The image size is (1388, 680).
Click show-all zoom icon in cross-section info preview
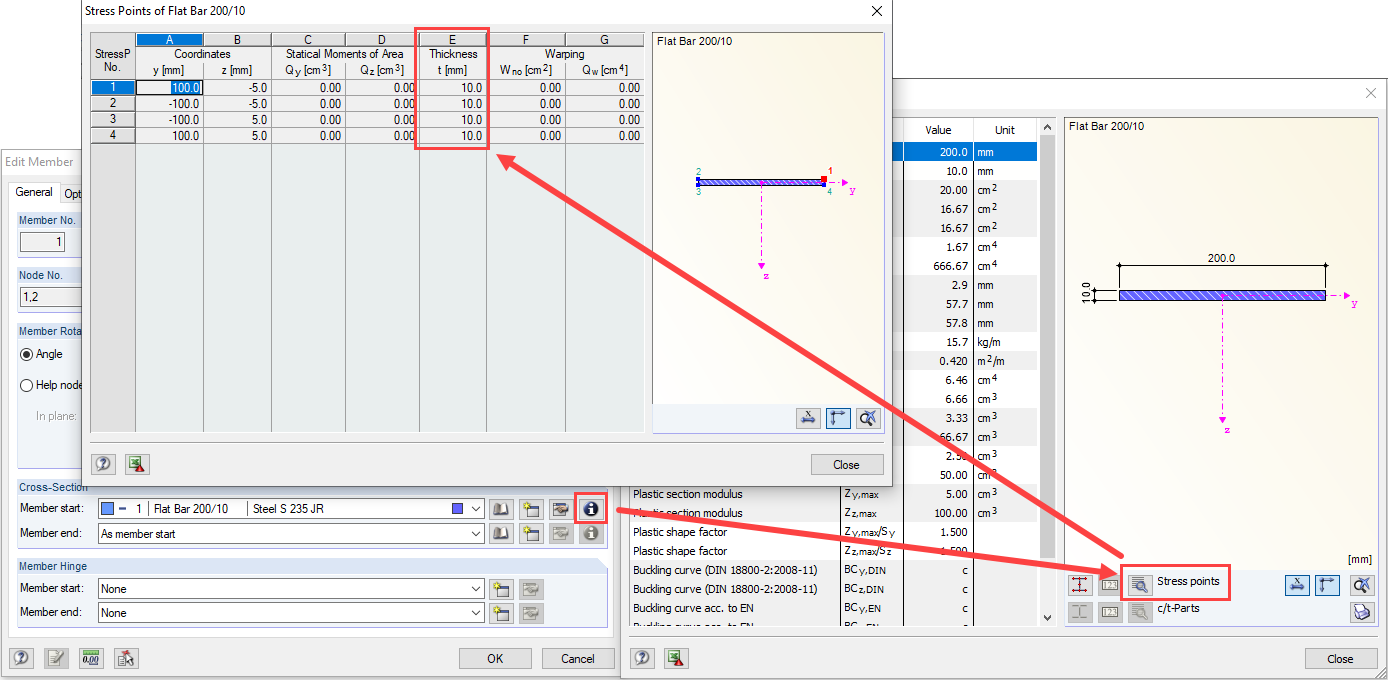[1362, 585]
